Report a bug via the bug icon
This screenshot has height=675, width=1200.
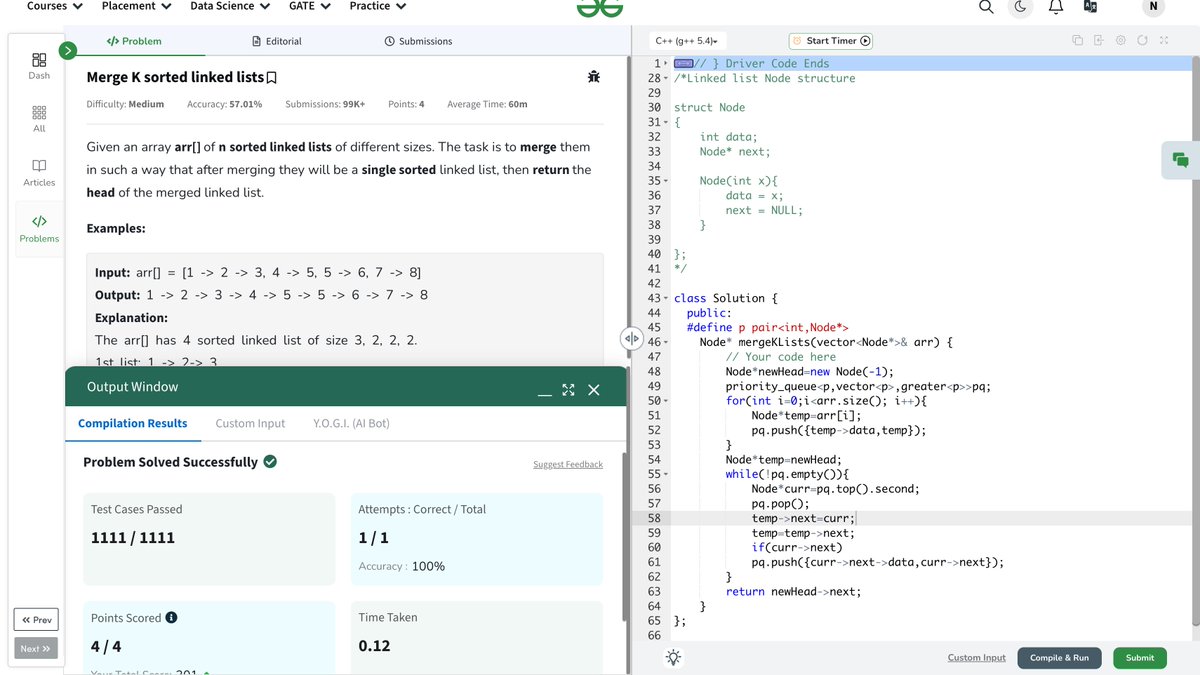coord(594,77)
